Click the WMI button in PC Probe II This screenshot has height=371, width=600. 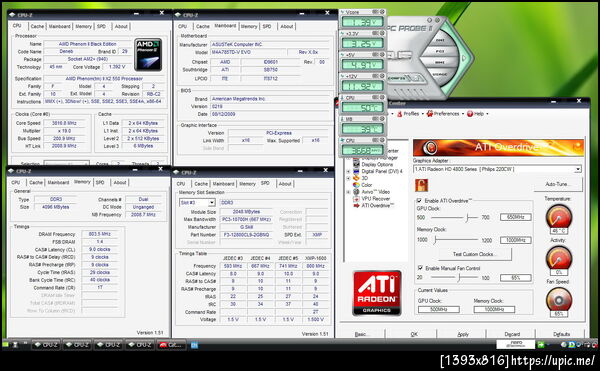[440, 62]
